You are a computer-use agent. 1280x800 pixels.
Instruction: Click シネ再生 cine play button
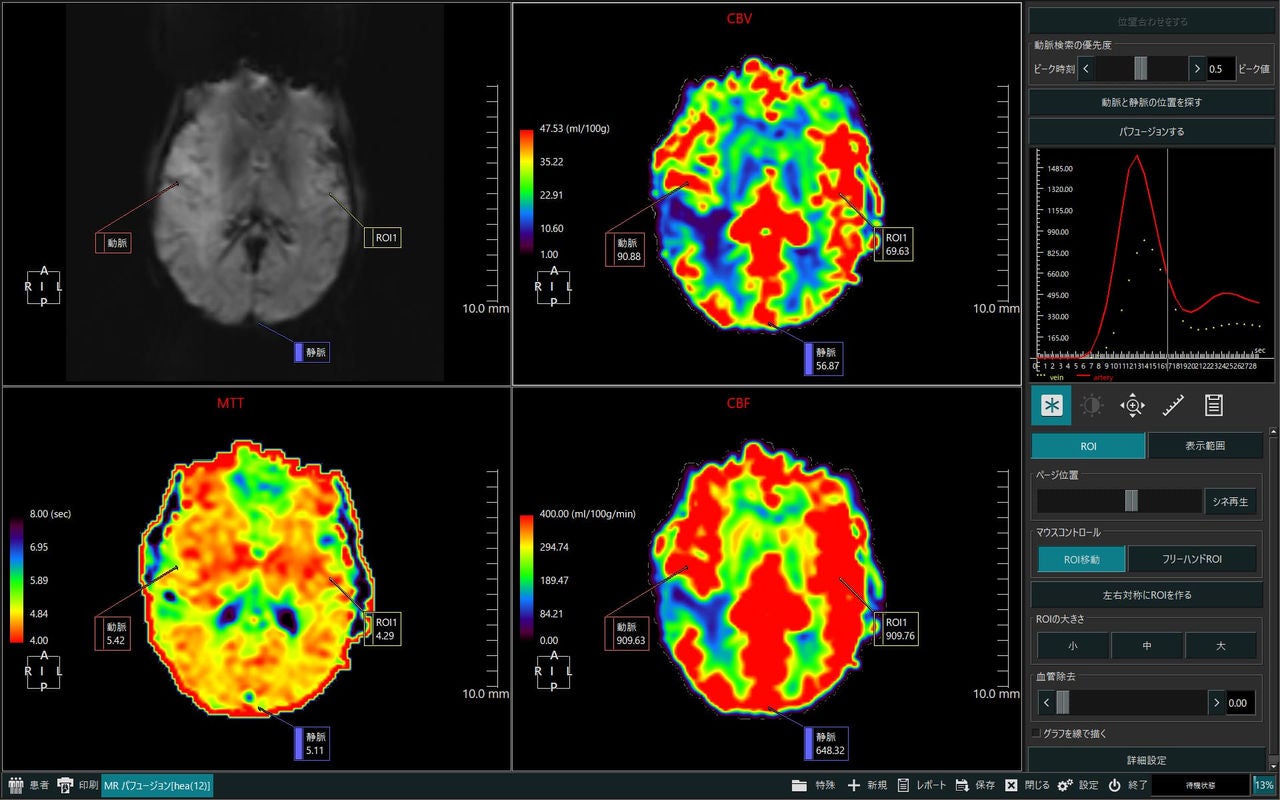pos(1230,501)
